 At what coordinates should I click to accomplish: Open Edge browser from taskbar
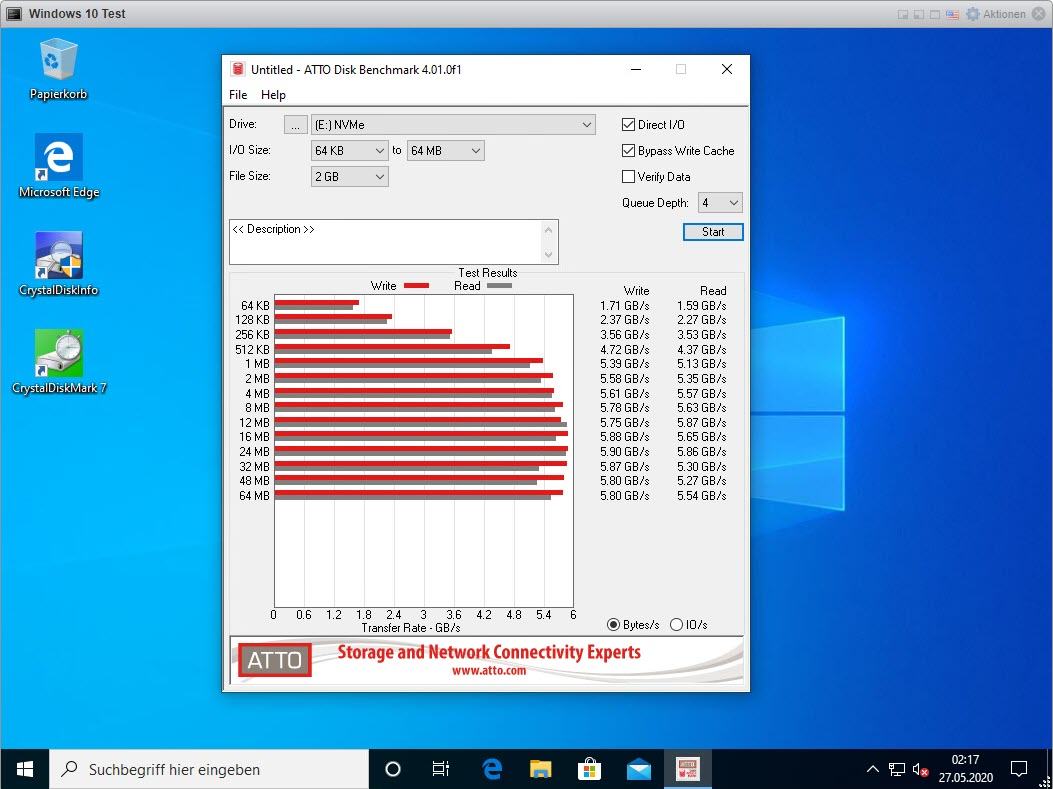[x=492, y=769]
